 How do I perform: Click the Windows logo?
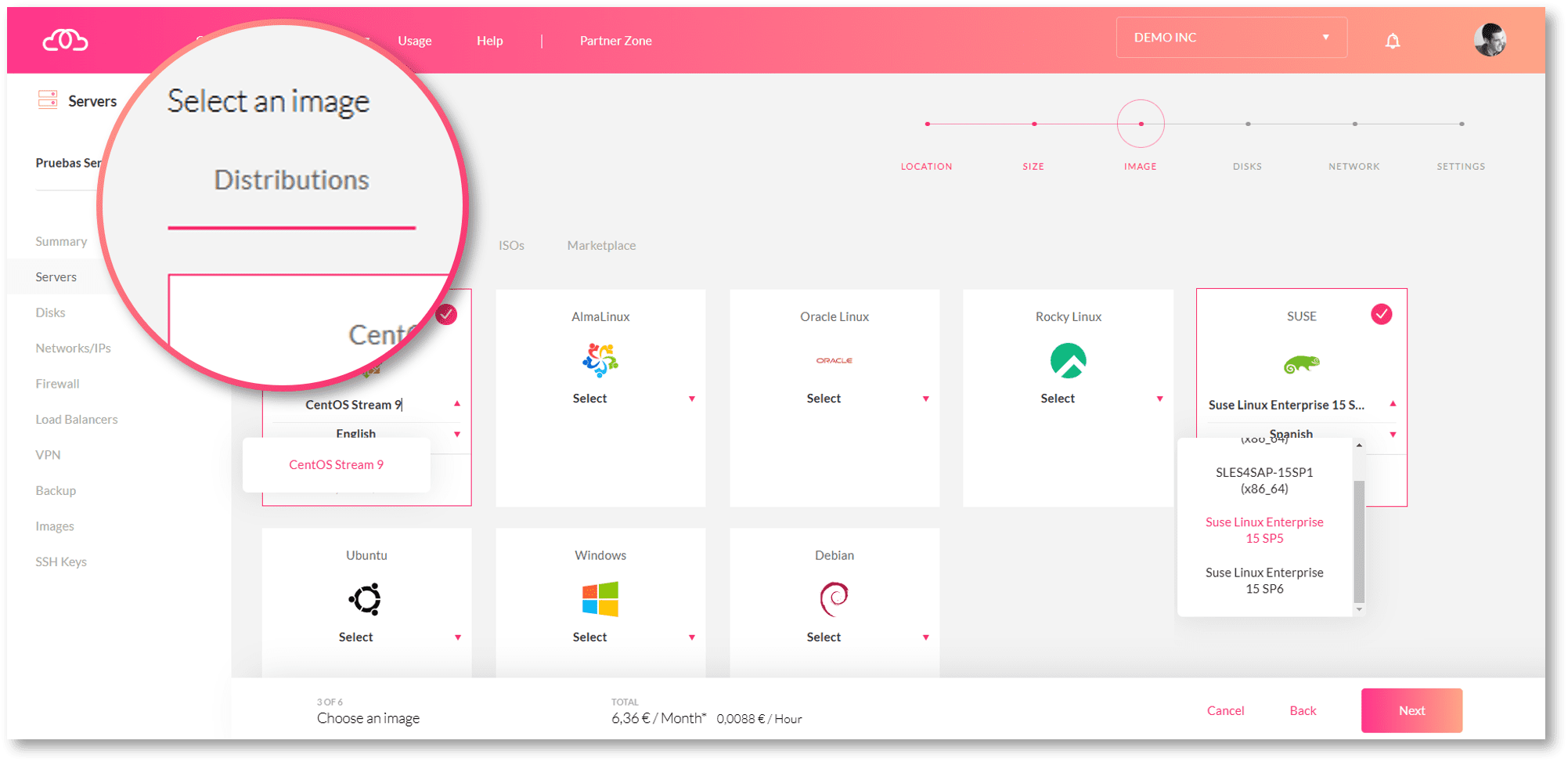(600, 599)
